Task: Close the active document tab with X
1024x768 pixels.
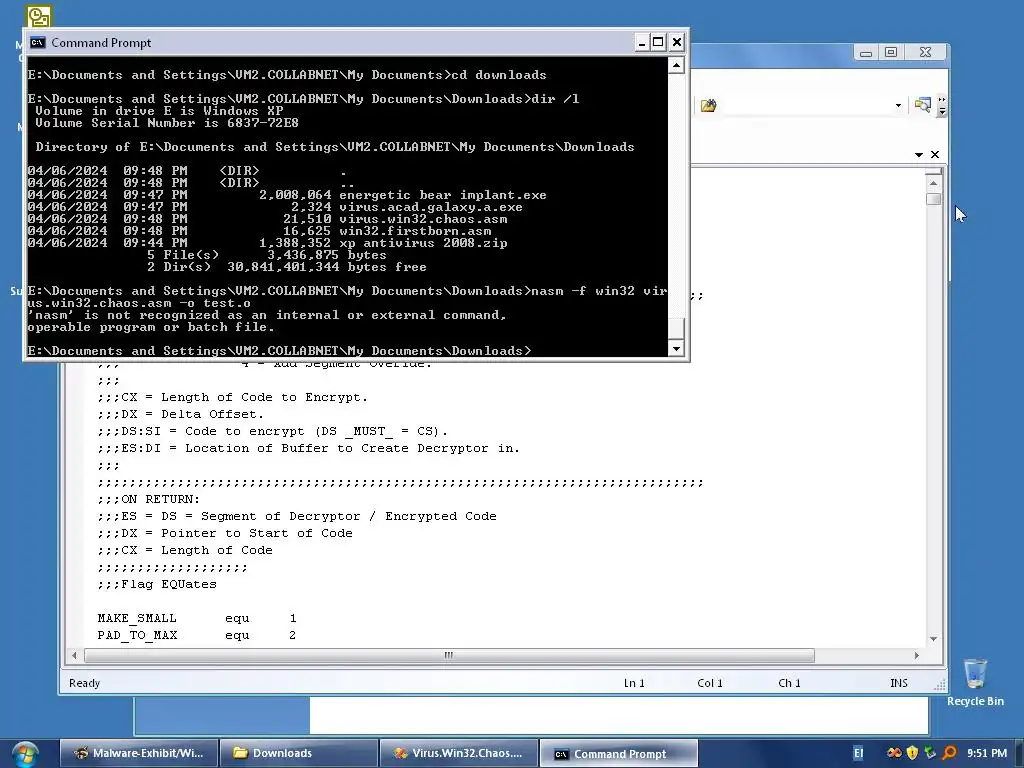Action: (x=935, y=155)
